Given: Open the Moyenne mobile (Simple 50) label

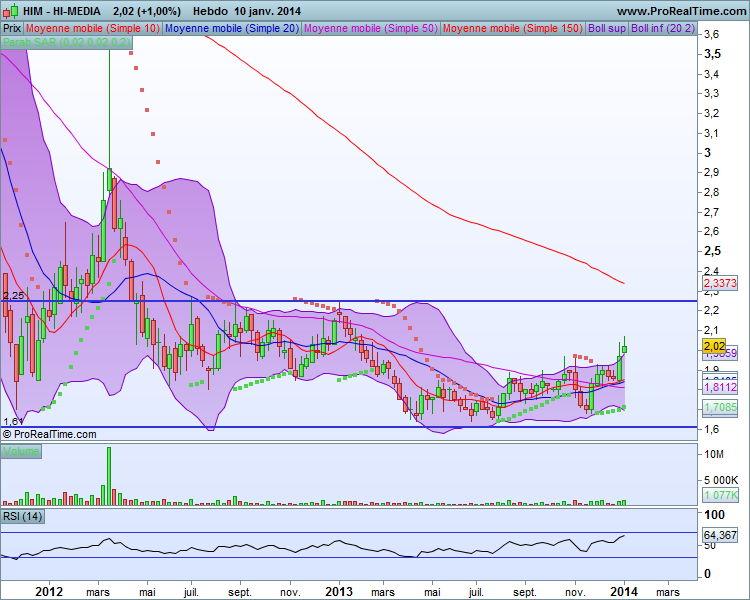Looking at the screenshot, I should coord(371,28).
